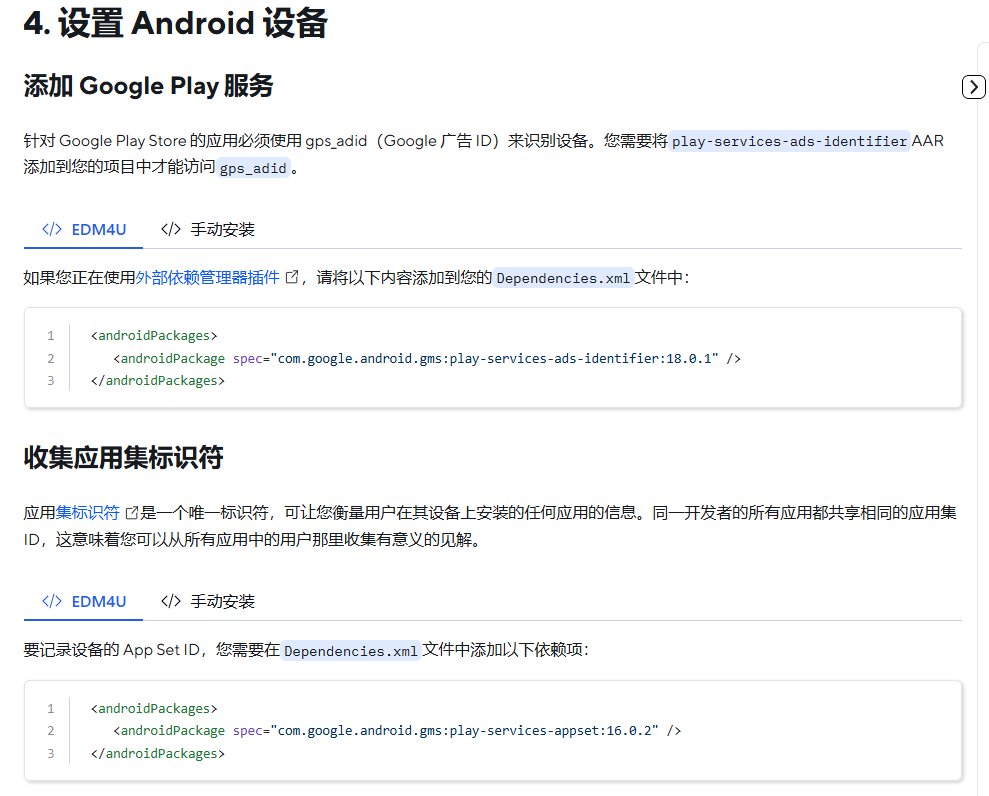Image resolution: width=989 pixels, height=796 pixels.
Task: Click the "收集应用集标识符" heading
Action: (124, 457)
